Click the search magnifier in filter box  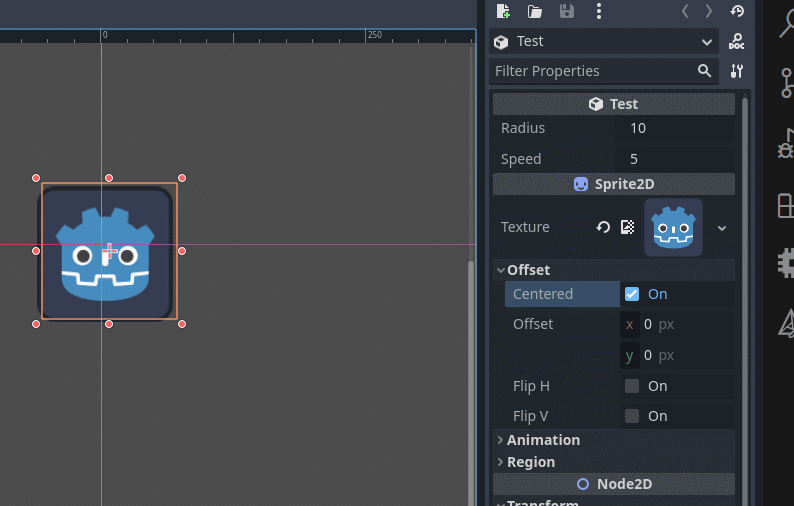(x=704, y=71)
